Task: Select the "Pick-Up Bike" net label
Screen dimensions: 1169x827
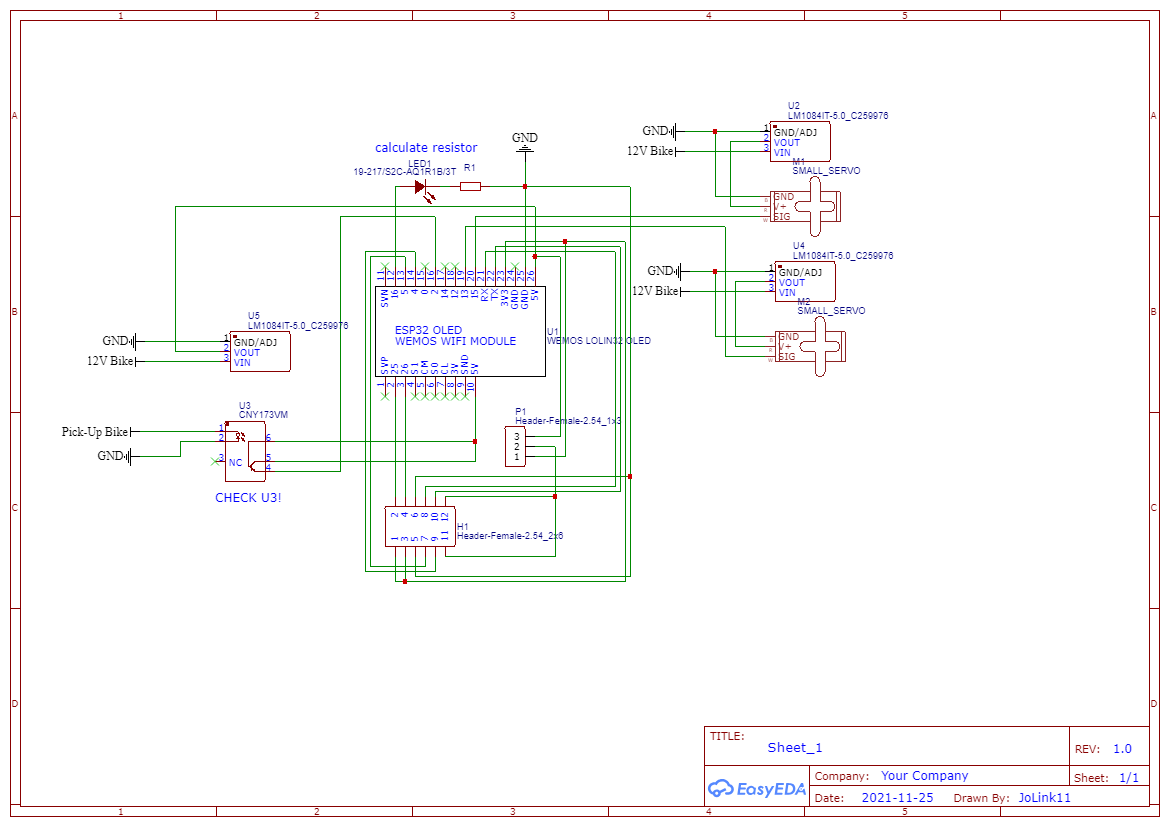Action: click(95, 432)
